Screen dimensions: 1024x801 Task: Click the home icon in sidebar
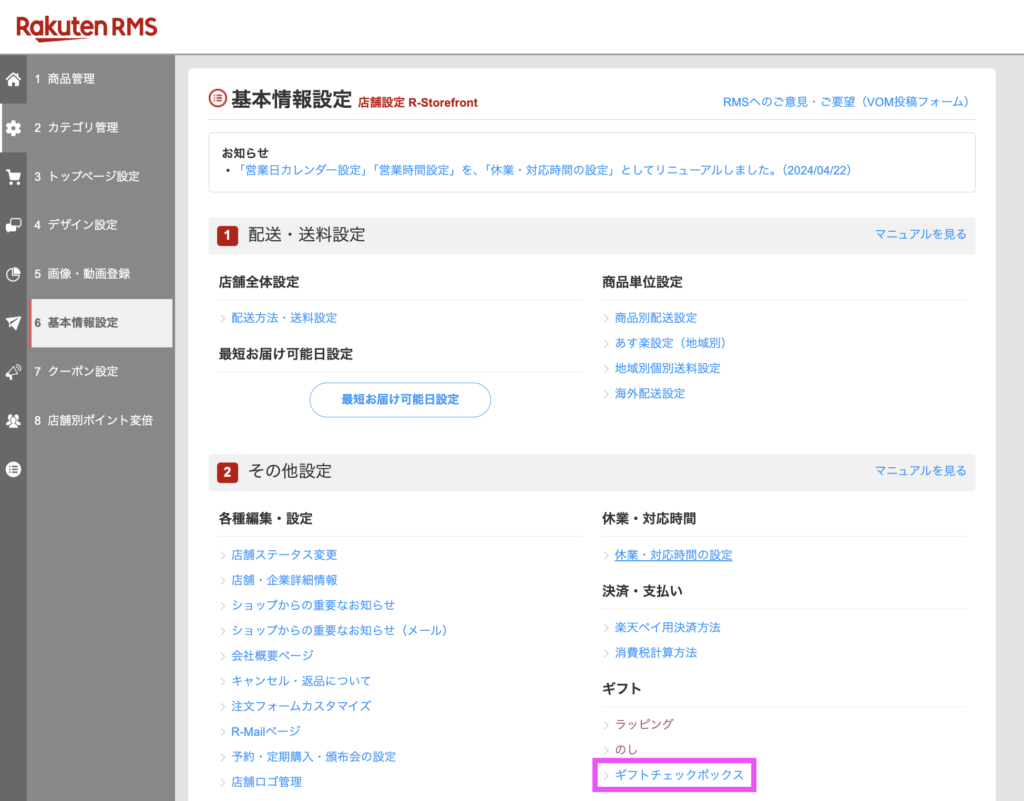[13, 80]
